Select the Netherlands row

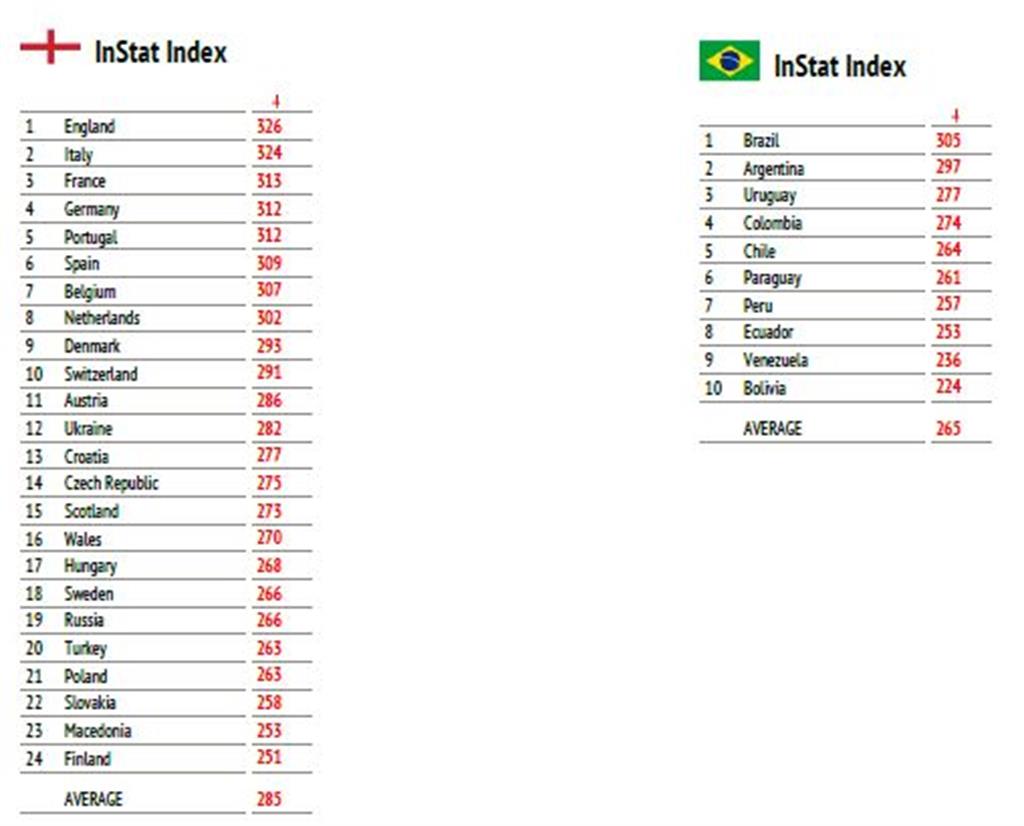pos(166,318)
